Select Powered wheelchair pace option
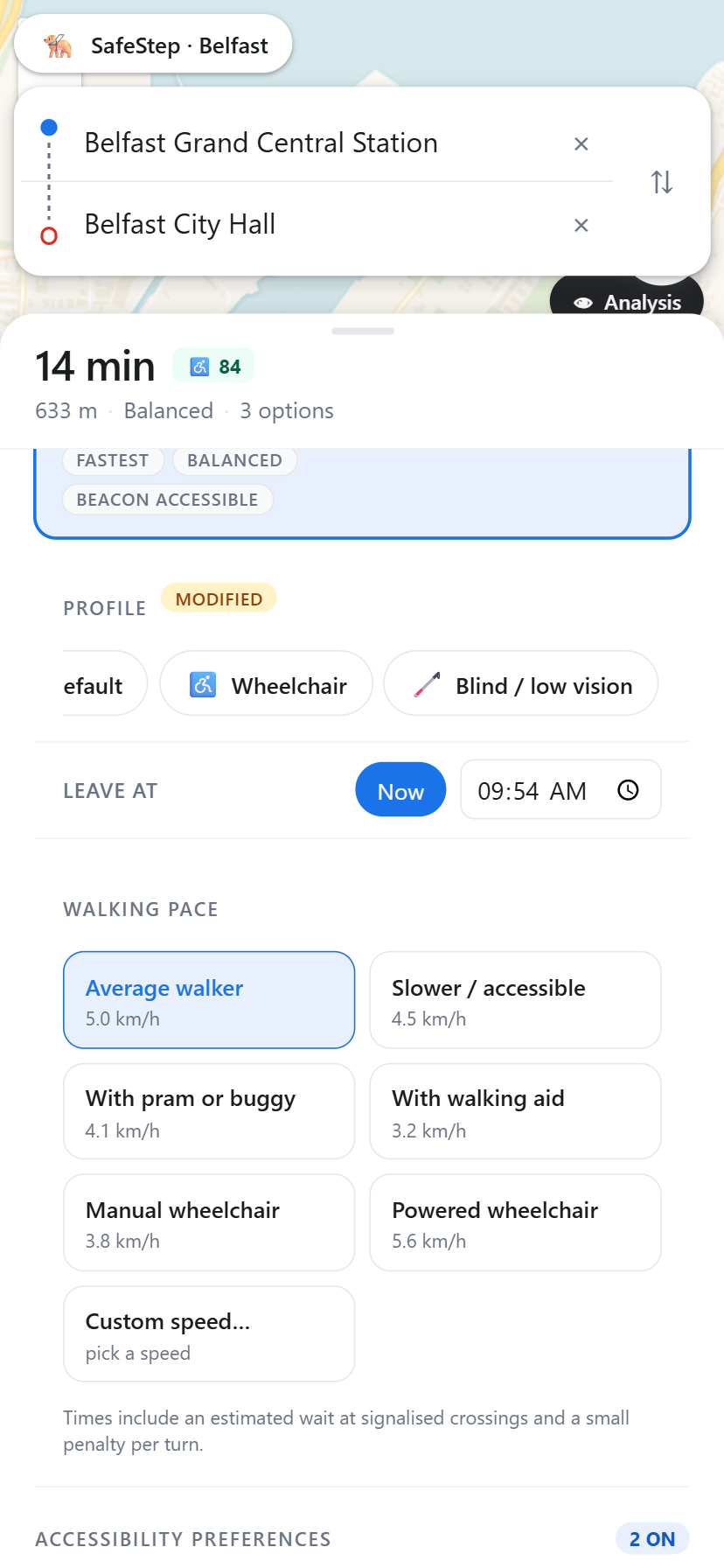Screen dimensions: 724x1568 tap(515, 1222)
